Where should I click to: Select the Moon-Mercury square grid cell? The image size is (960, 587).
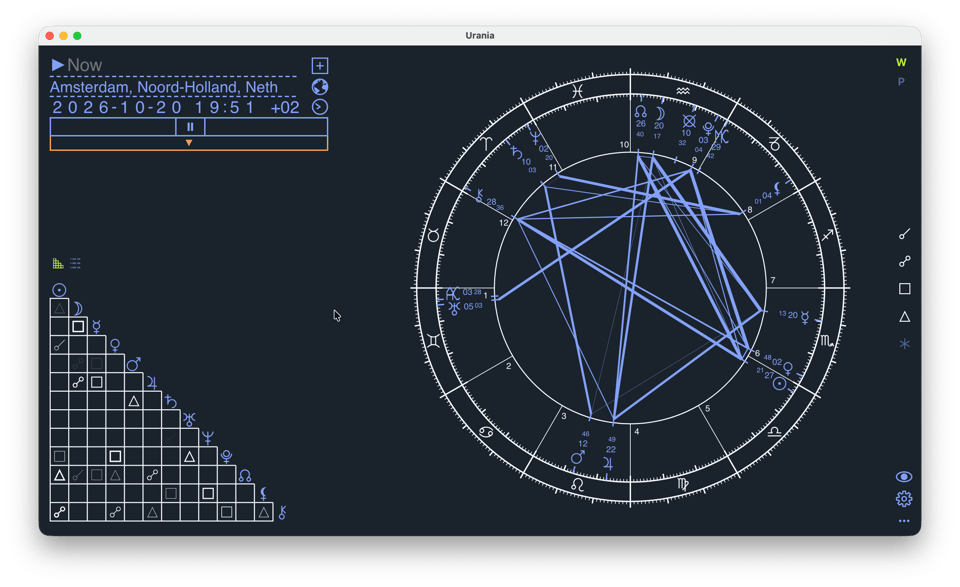pyautogui.click(x=78, y=327)
